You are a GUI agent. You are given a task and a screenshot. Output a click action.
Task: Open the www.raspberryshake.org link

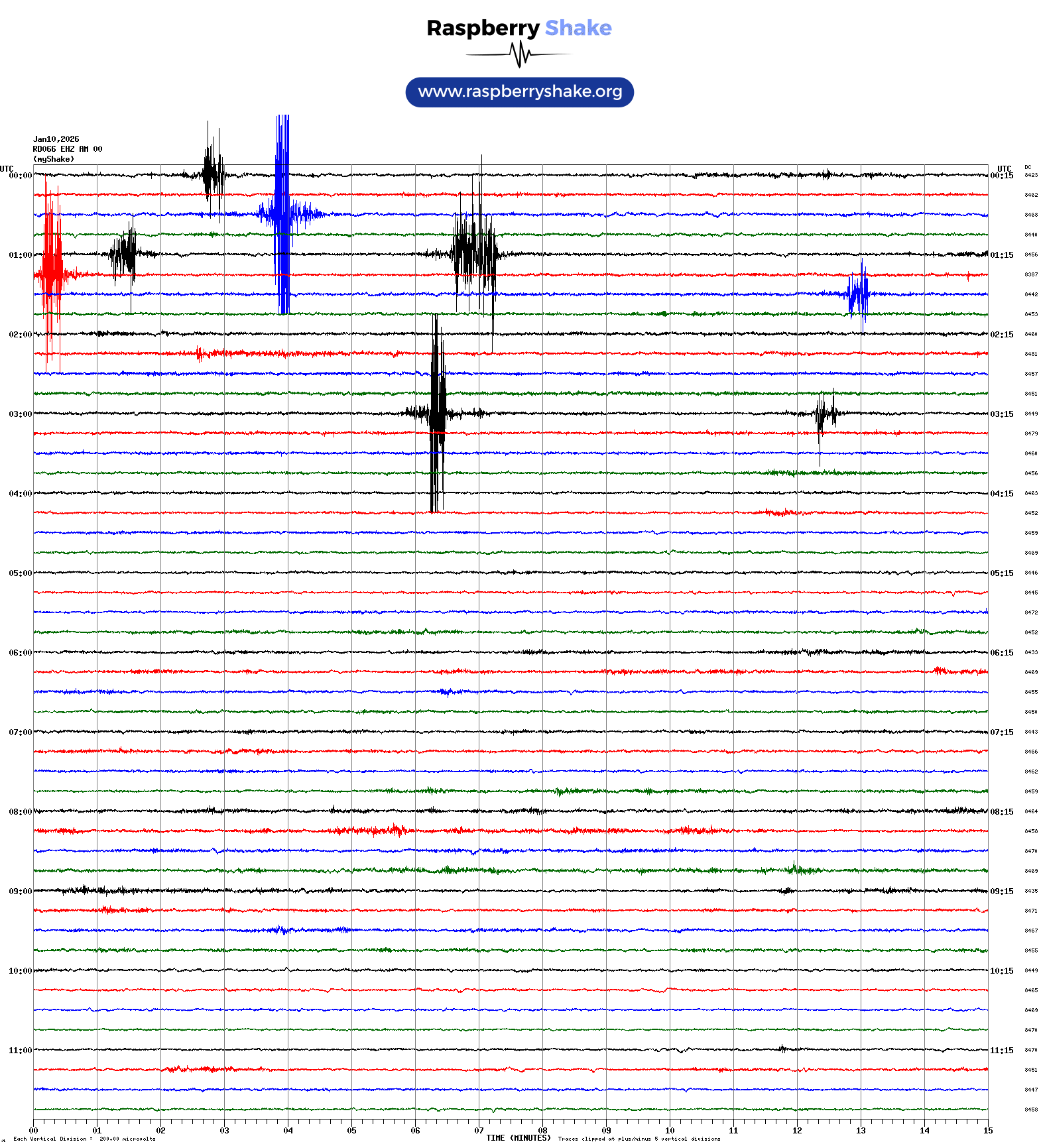click(520, 92)
